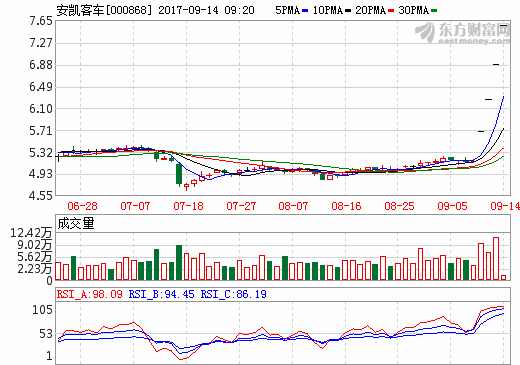Click the topmost limit-up candle near 7.65
This screenshot has height=365, width=520.
[x=503, y=25]
